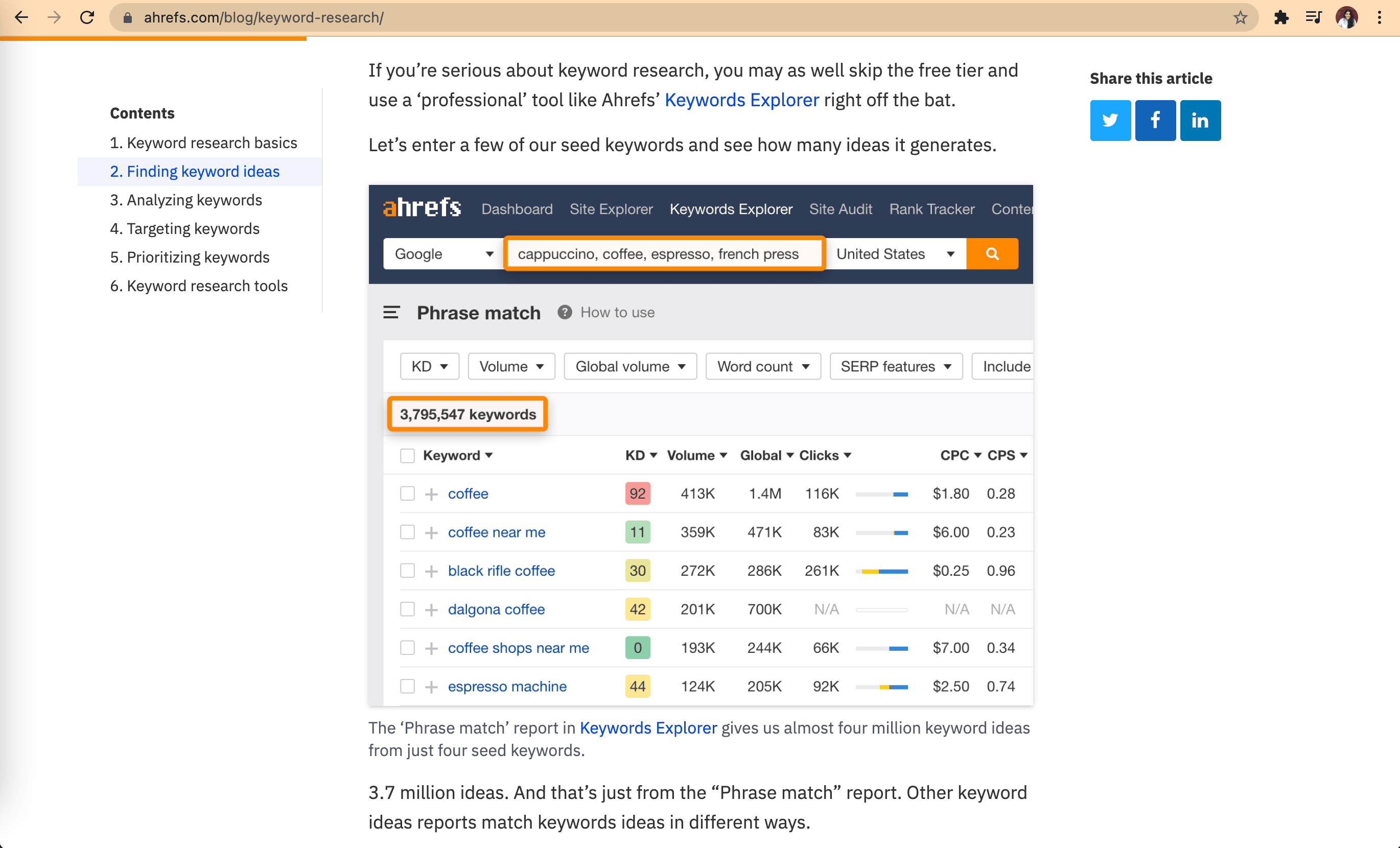Expand the KD filter dropdown

(430, 366)
